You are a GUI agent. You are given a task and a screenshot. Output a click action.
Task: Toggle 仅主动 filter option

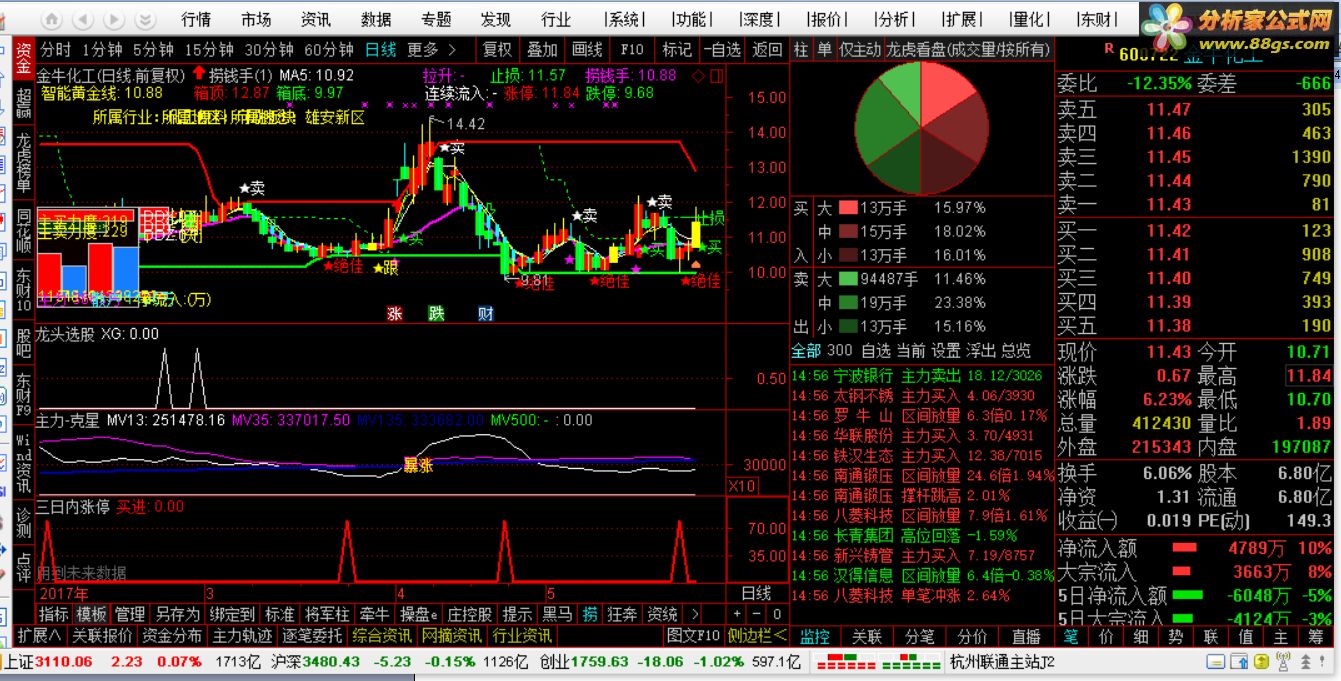pyautogui.click(x=860, y=50)
